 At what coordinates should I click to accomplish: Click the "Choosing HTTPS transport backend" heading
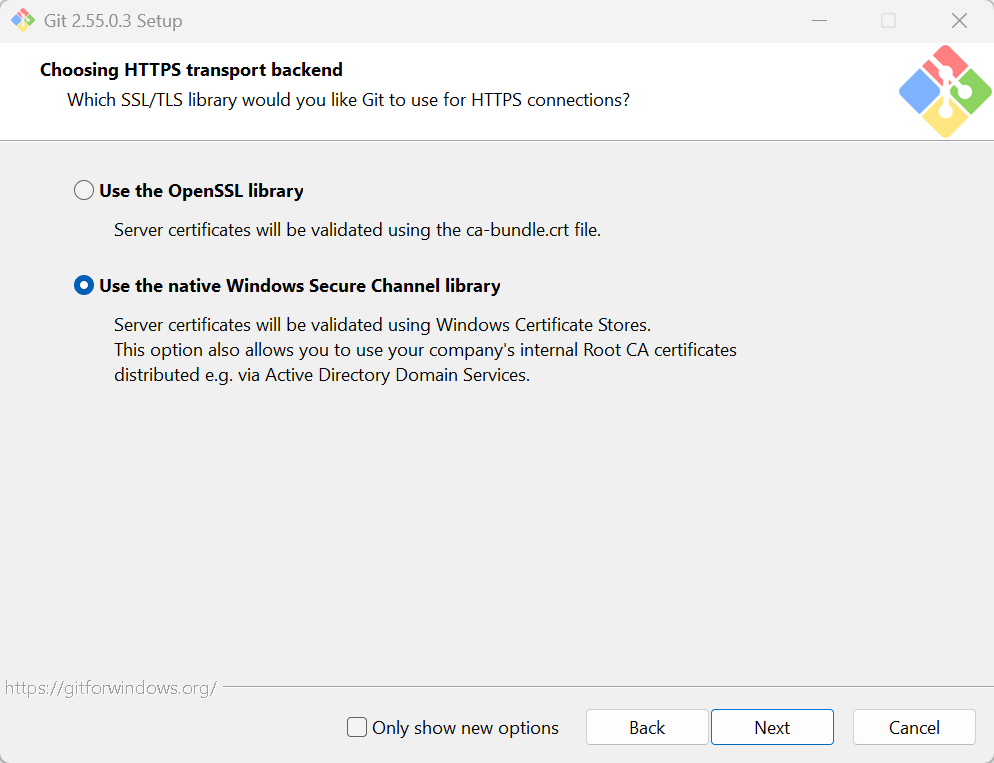[x=191, y=70]
